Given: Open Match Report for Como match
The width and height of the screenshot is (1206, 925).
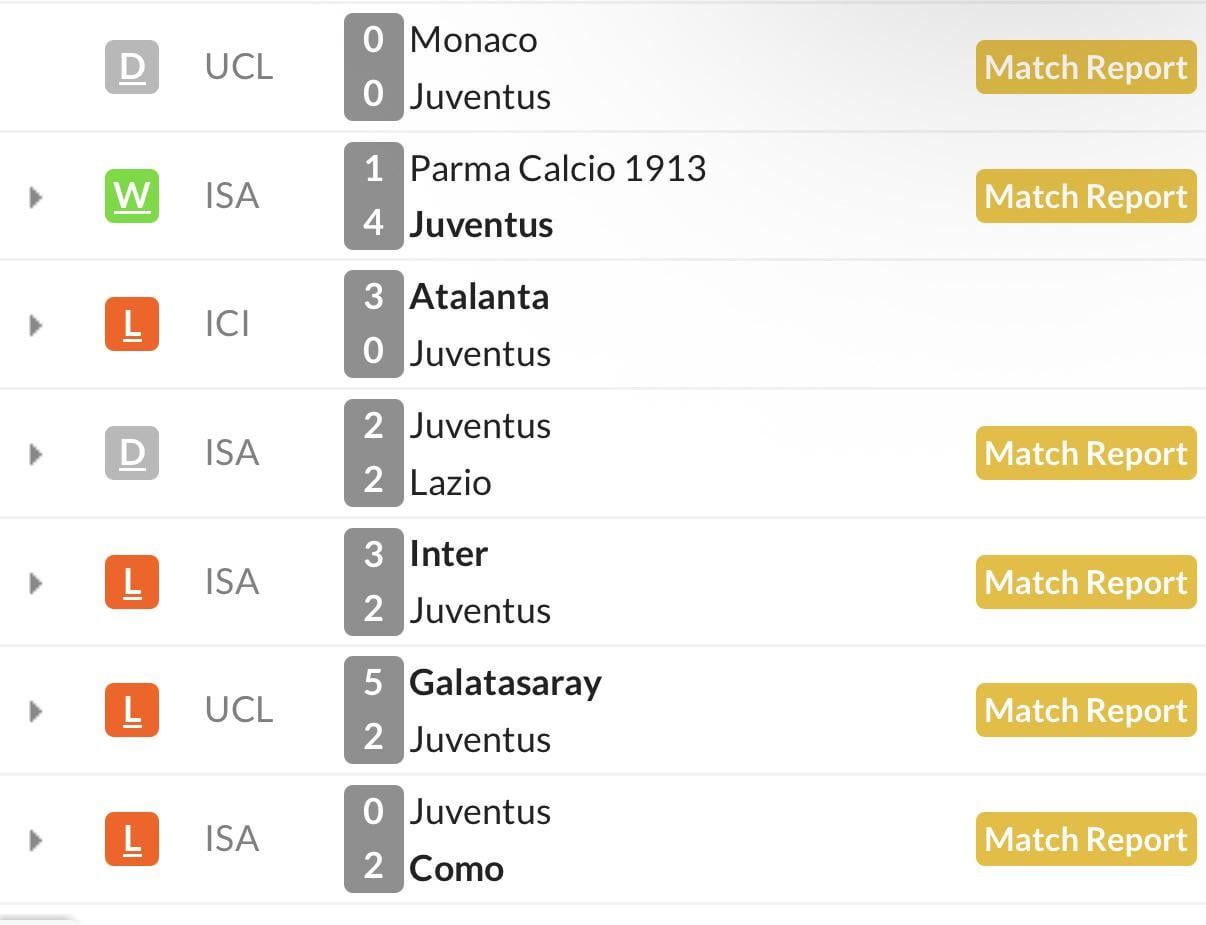Looking at the screenshot, I should pos(1086,839).
